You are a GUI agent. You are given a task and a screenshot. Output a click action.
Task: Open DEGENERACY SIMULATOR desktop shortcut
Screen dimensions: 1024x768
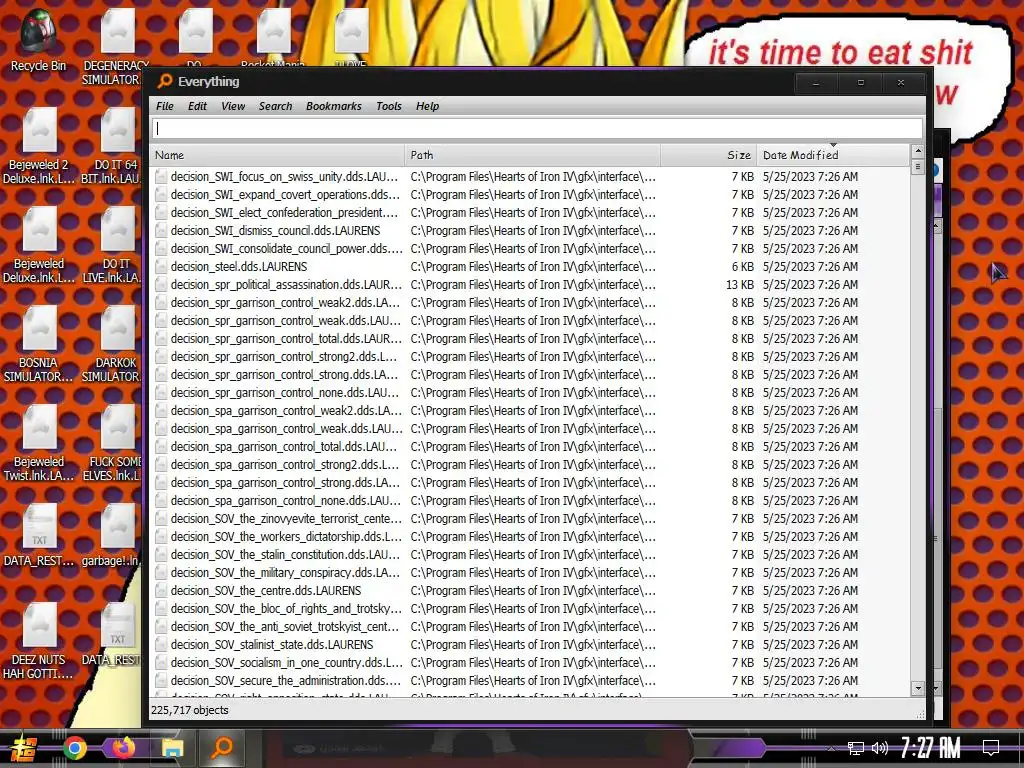click(x=115, y=46)
